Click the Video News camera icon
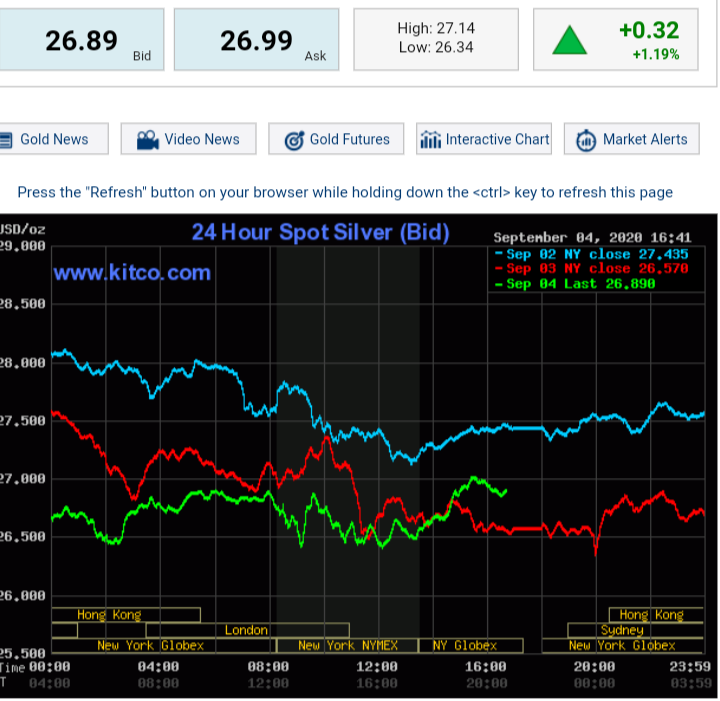Screen dimensions: 720x701 148,140
